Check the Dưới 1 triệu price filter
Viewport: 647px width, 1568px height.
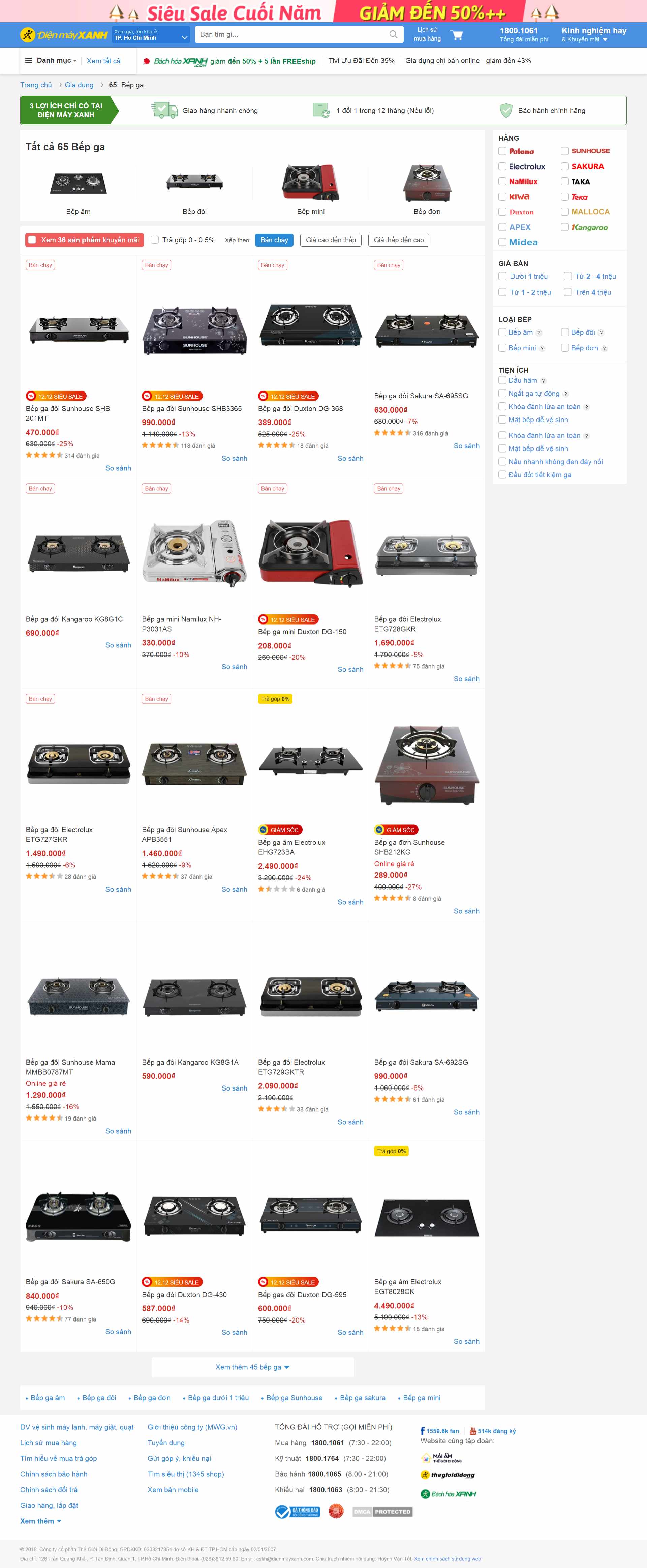pos(502,277)
